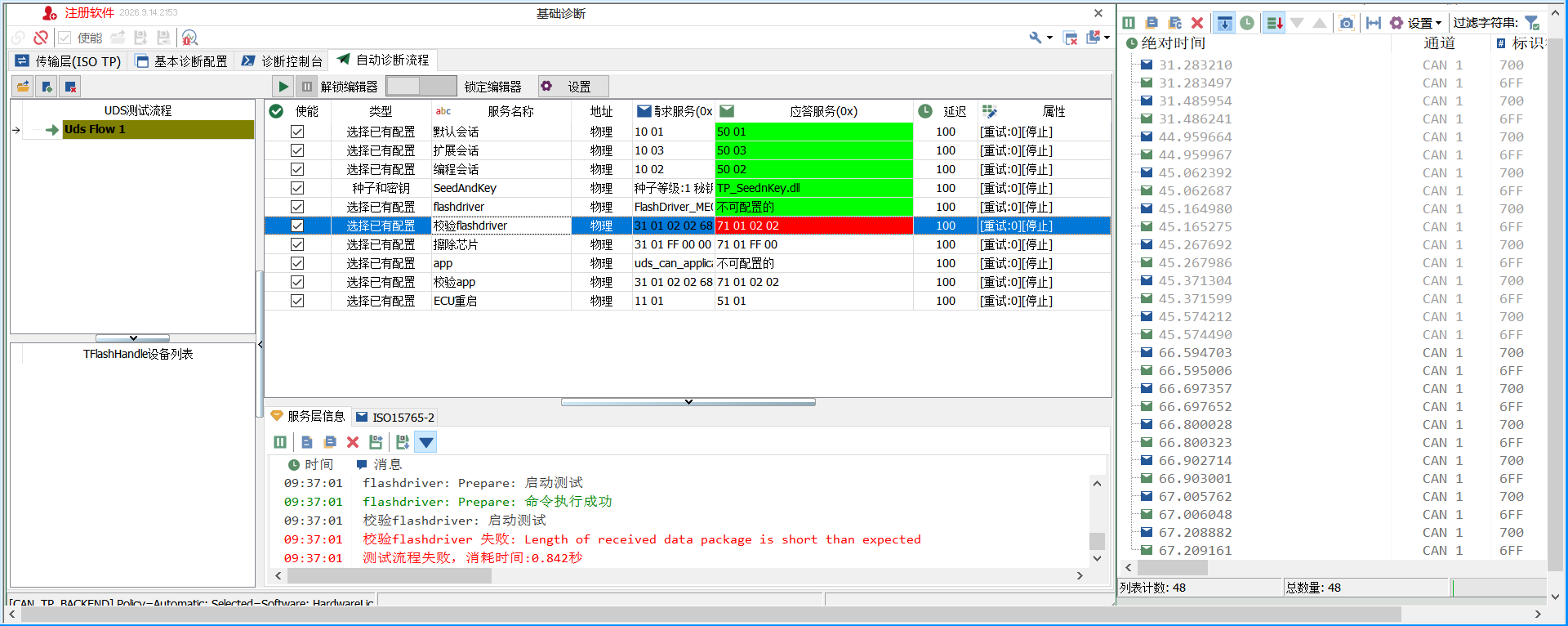
Task: Add a new UDS flow icon
Action: [47, 87]
